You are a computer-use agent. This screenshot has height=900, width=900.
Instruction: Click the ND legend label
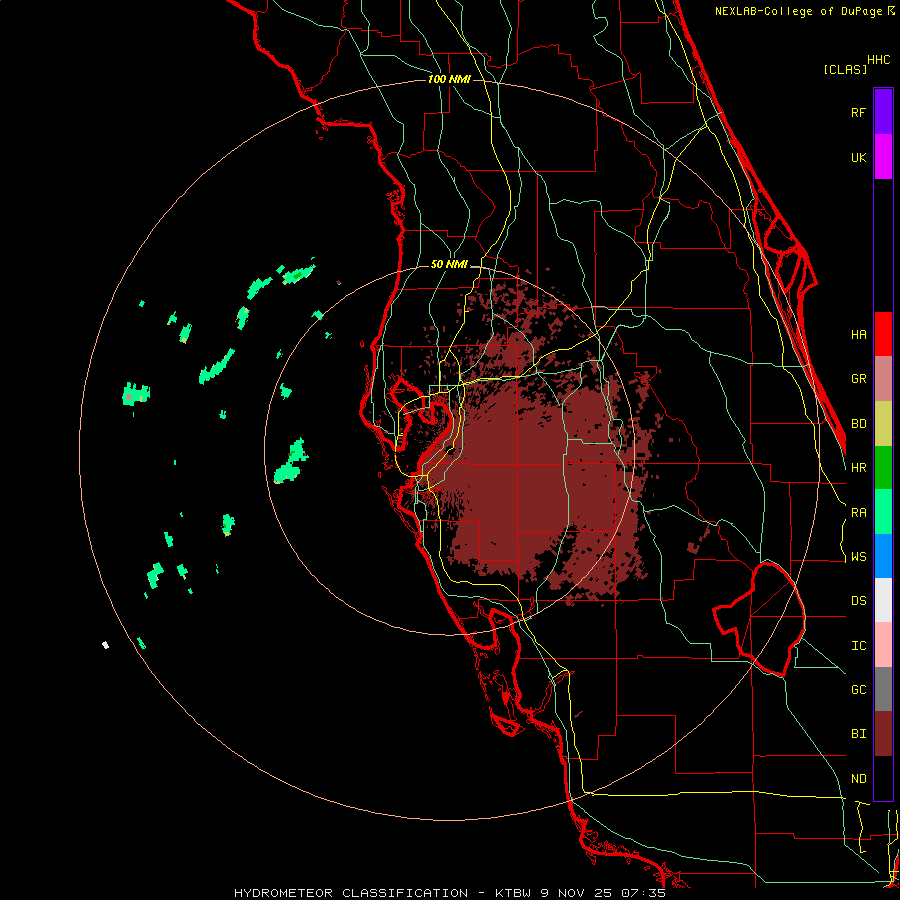click(858, 779)
